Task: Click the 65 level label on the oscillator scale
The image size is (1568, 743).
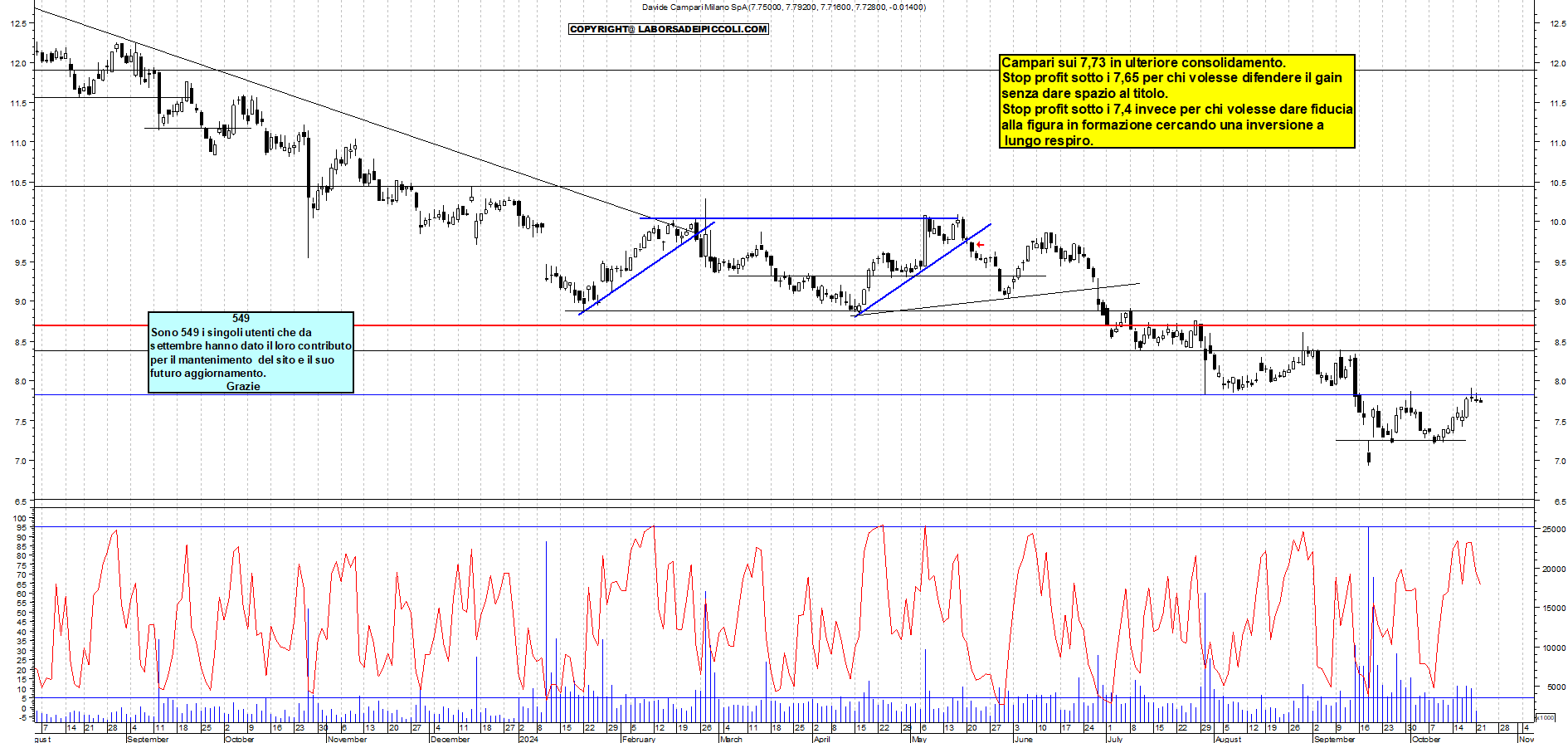Action: (22, 584)
